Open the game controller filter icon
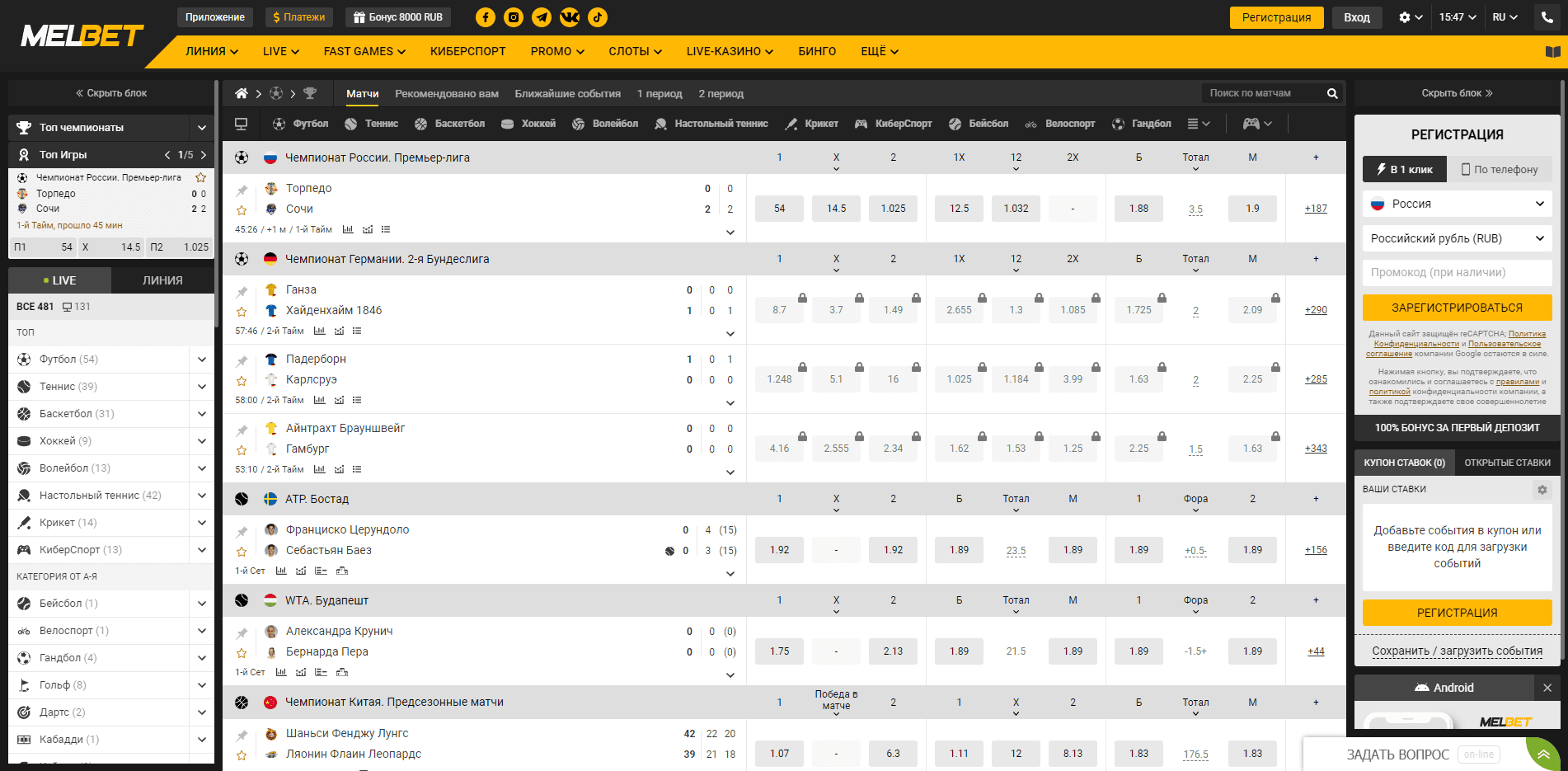This screenshot has width=1568, height=771. tap(1257, 124)
